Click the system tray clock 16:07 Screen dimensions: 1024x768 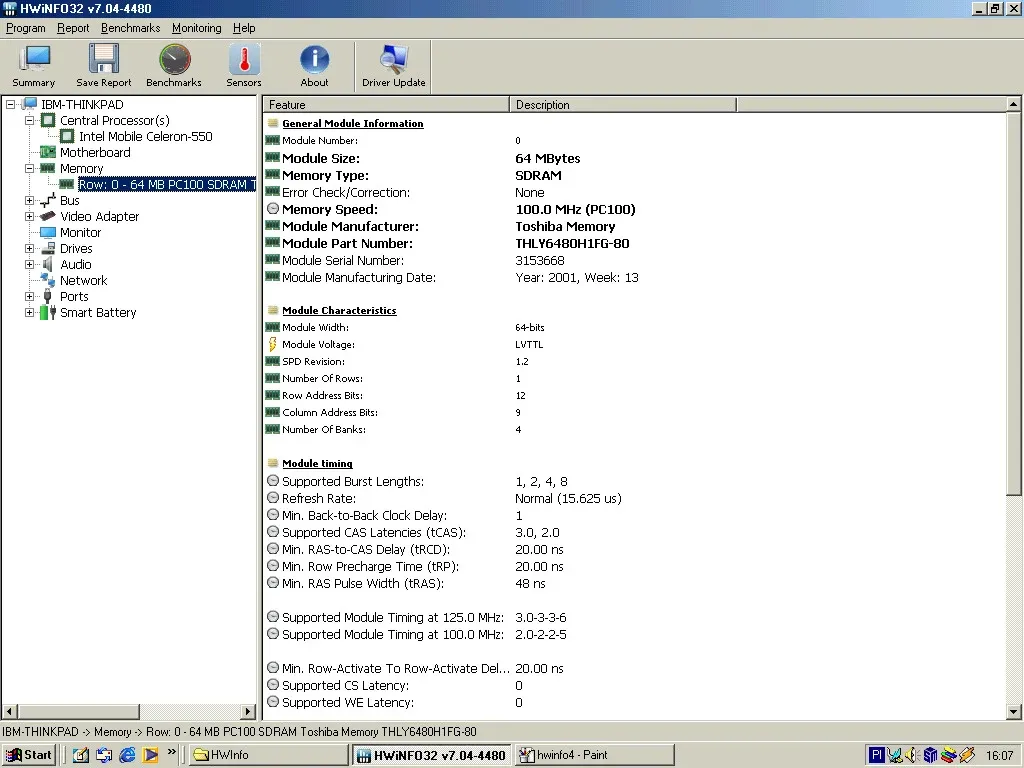999,756
